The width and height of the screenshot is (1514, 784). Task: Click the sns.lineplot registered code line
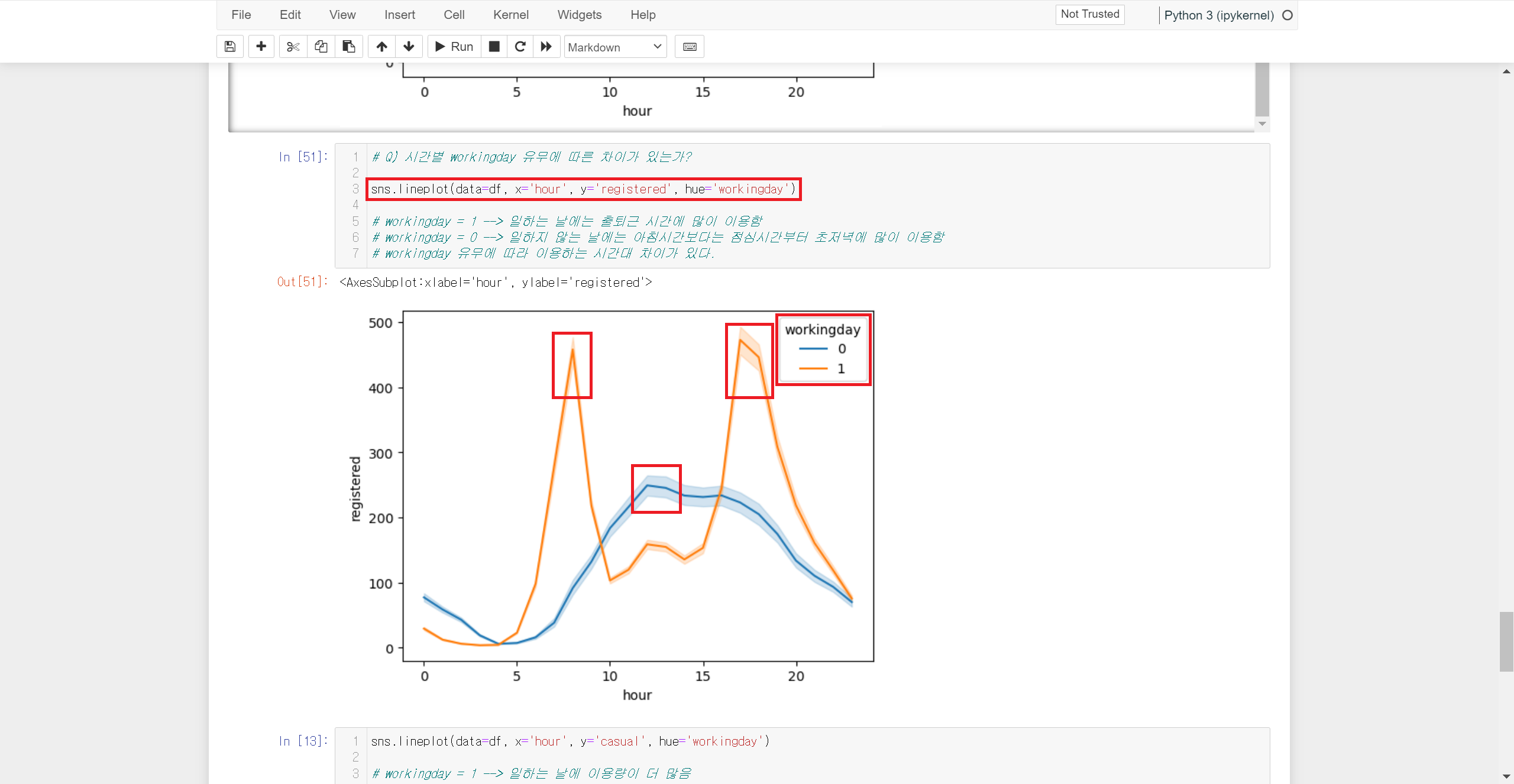pyautogui.click(x=583, y=189)
